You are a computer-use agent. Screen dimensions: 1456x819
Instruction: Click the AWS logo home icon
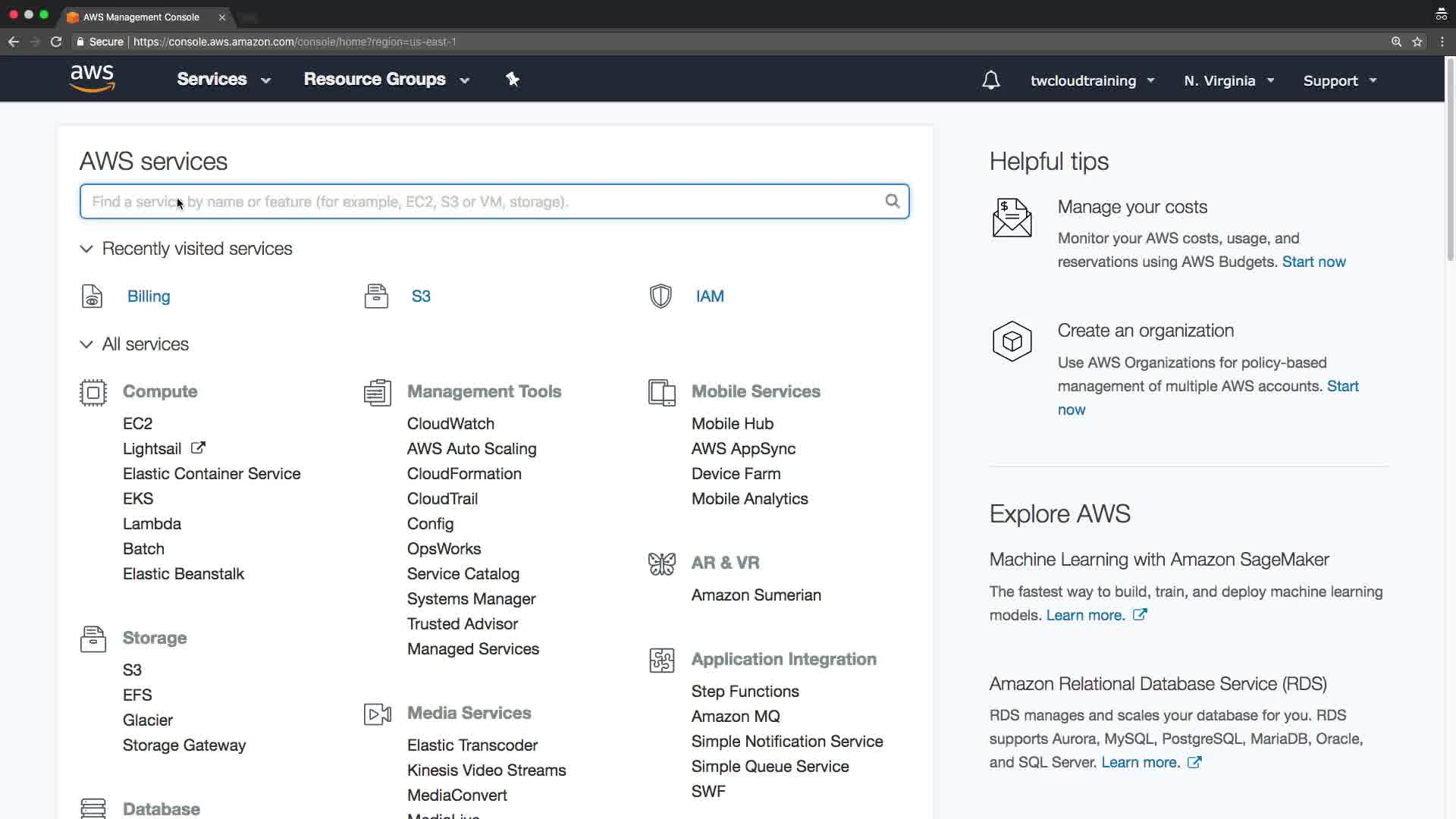(x=92, y=78)
